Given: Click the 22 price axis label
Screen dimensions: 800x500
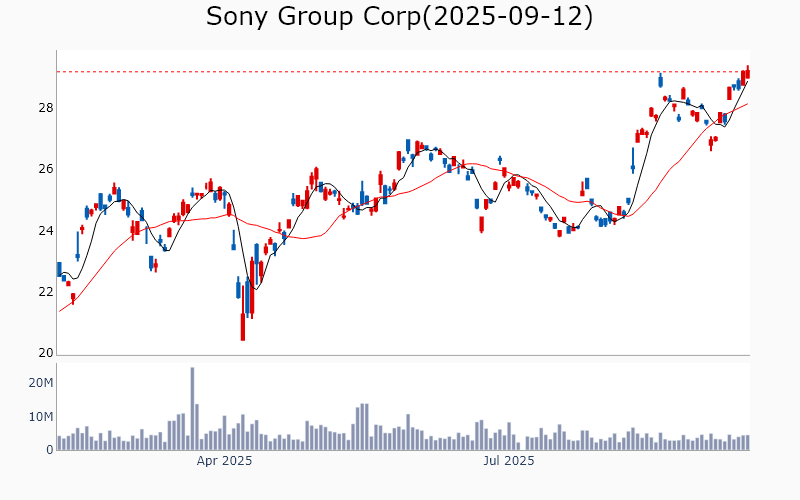Looking at the screenshot, I should click(46, 292).
